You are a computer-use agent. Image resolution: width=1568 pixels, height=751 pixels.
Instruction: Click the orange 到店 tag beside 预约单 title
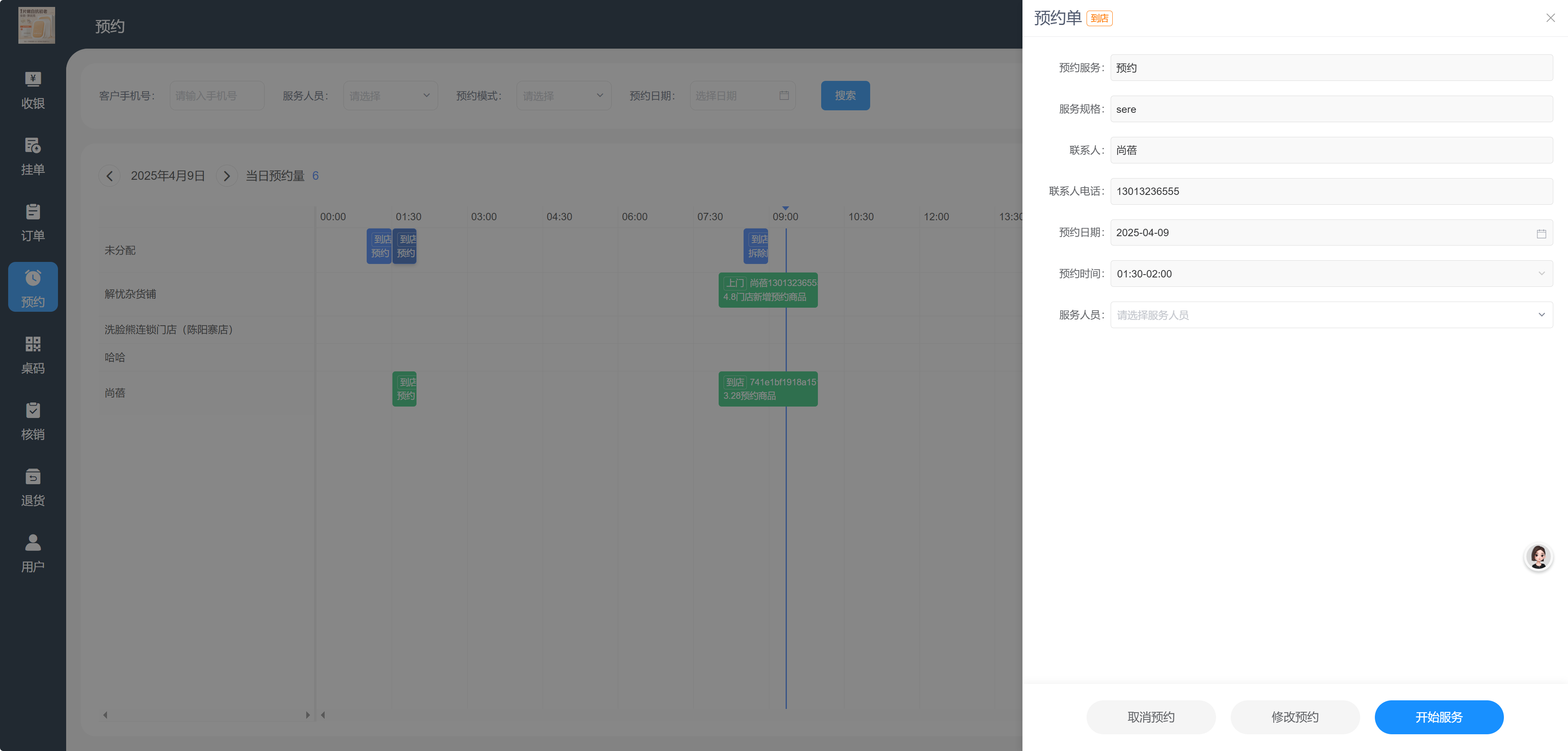[x=1099, y=18]
